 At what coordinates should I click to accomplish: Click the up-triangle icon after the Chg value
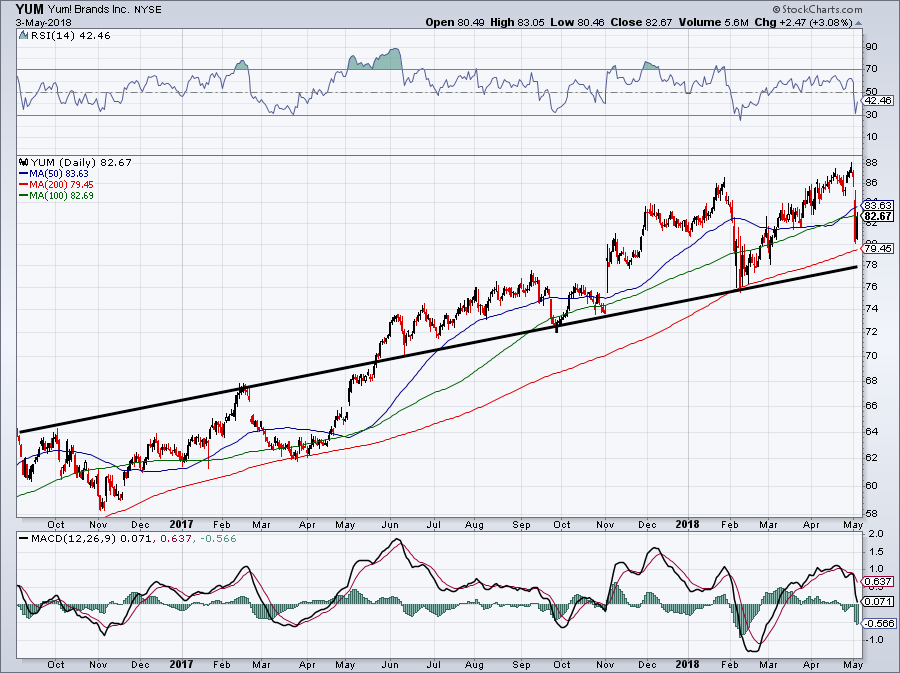click(859, 23)
